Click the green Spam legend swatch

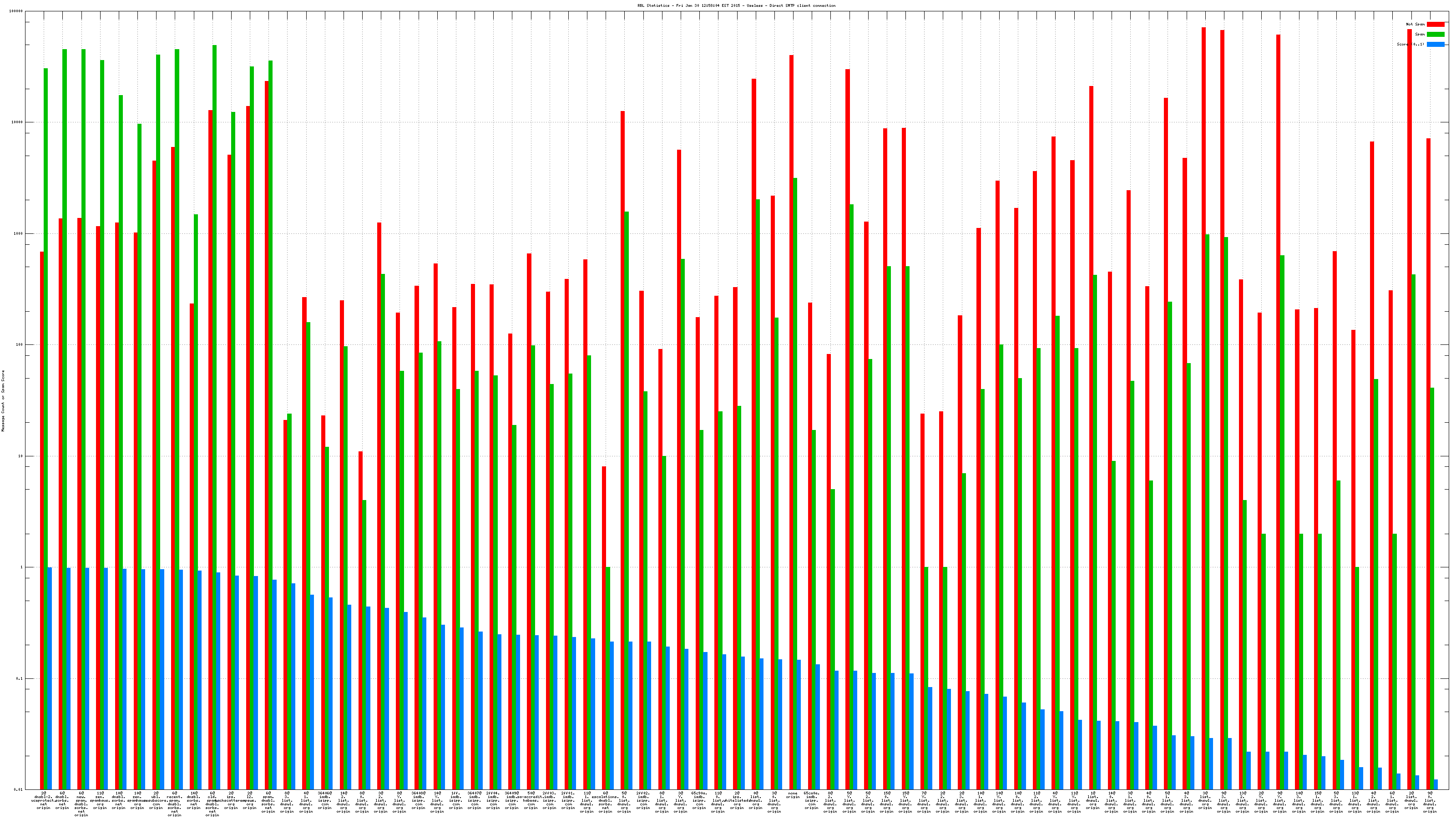click(1435, 35)
